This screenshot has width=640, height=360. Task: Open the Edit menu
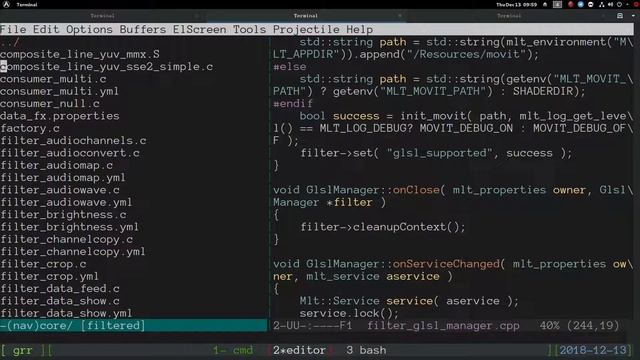pos(46,29)
